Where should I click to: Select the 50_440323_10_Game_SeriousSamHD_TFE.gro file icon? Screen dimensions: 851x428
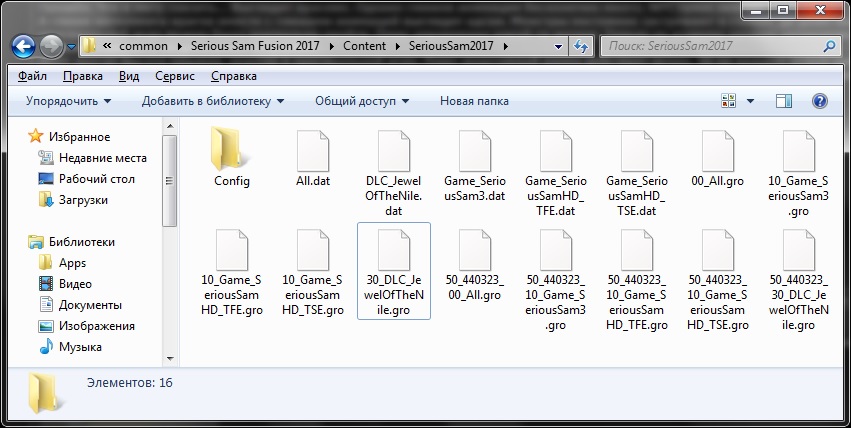coord(637,250)
